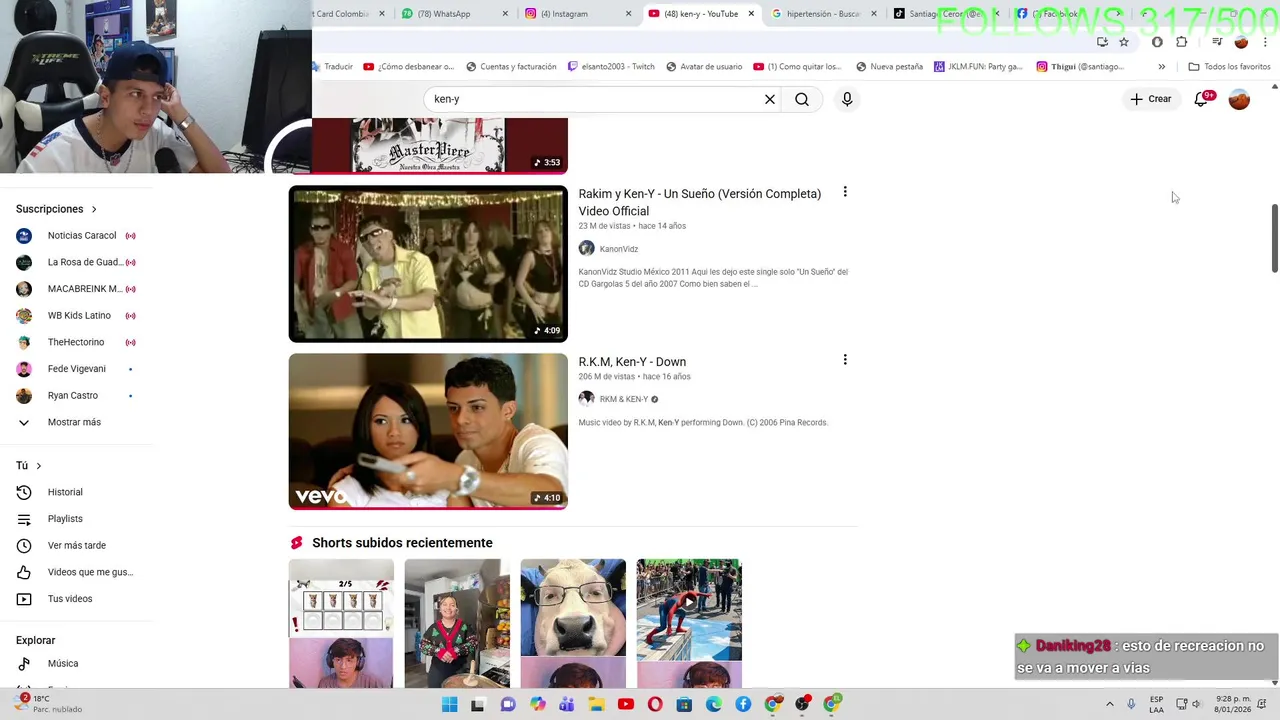
Task: Show more bookmarks with the double chevron
Action: click(1161, 67)
